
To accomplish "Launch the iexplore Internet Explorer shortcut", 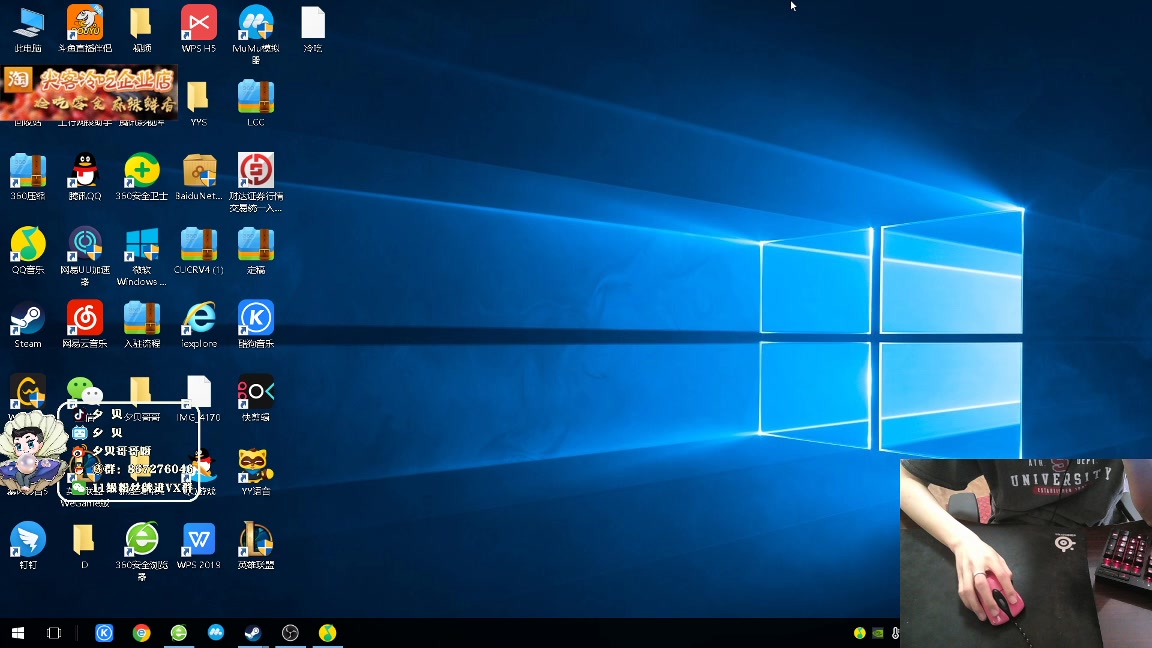I will pos(198,324).
